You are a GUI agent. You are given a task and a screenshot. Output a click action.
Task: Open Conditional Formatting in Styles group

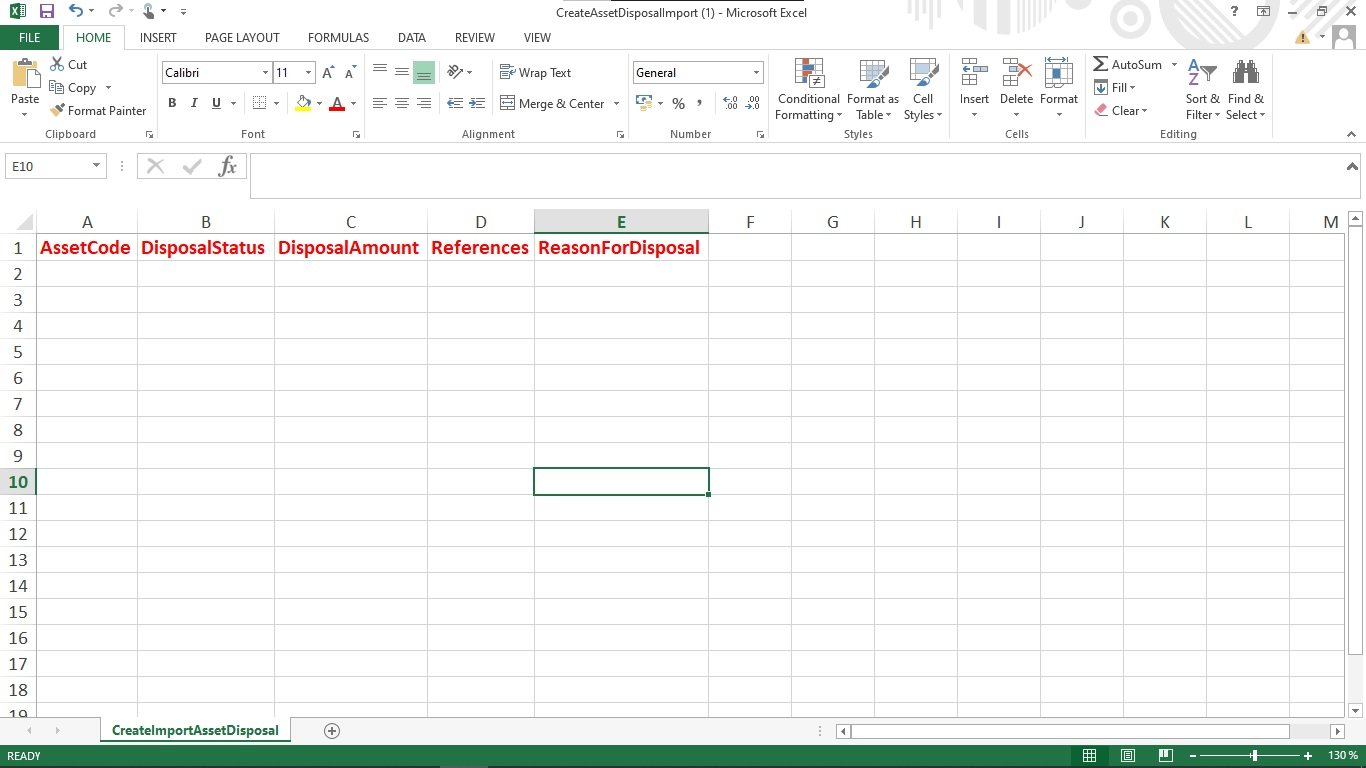click(809, 90)
